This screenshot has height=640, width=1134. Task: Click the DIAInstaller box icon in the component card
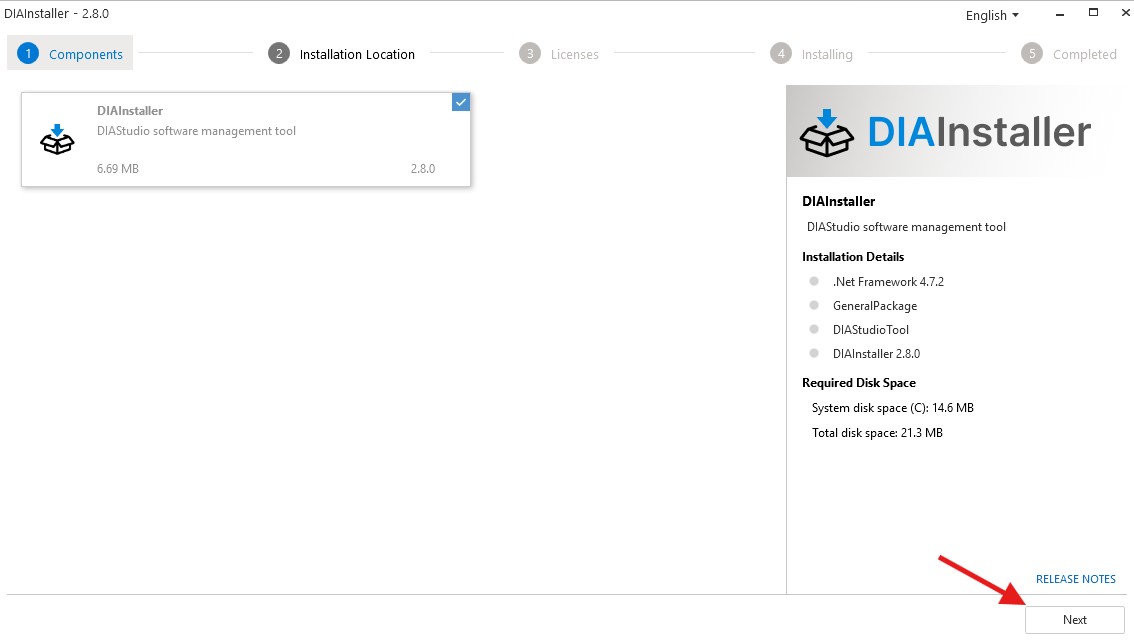pos(57,140)
